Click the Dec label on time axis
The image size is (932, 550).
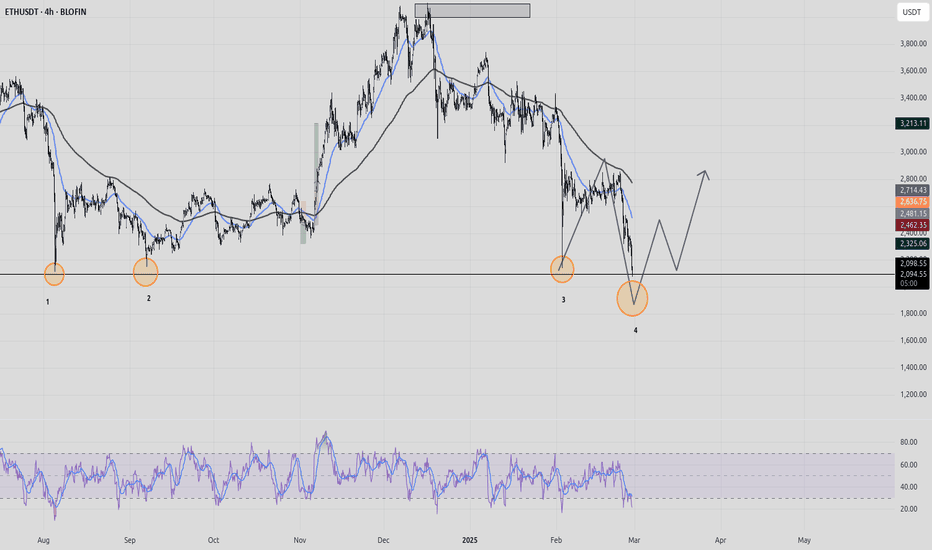click(383, 540)
